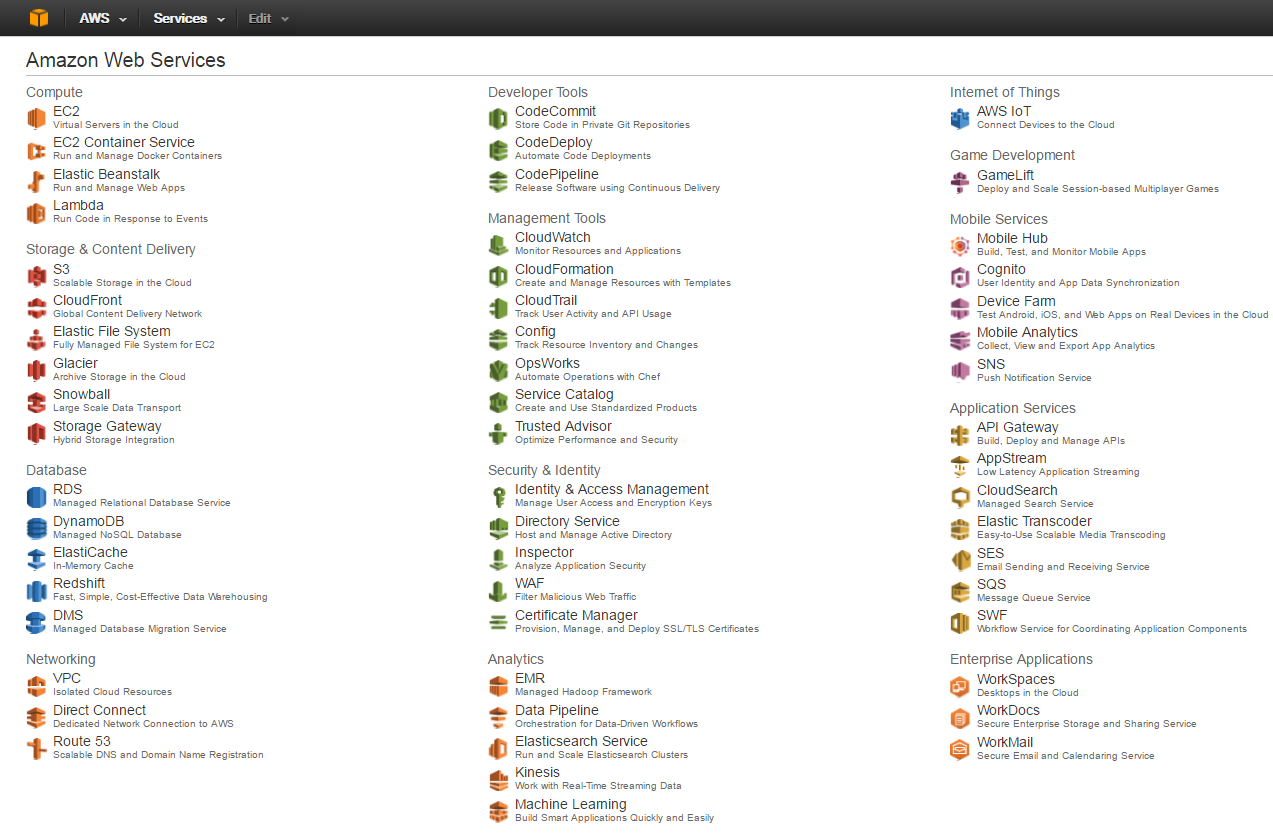
Task: Click the Route 53 icon
Action: (37, 748)
